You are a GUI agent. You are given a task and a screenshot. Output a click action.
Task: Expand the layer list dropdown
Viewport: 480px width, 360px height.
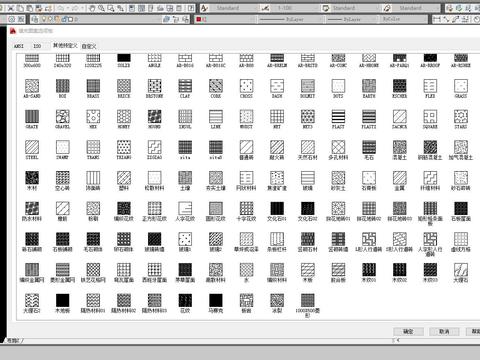110,19
